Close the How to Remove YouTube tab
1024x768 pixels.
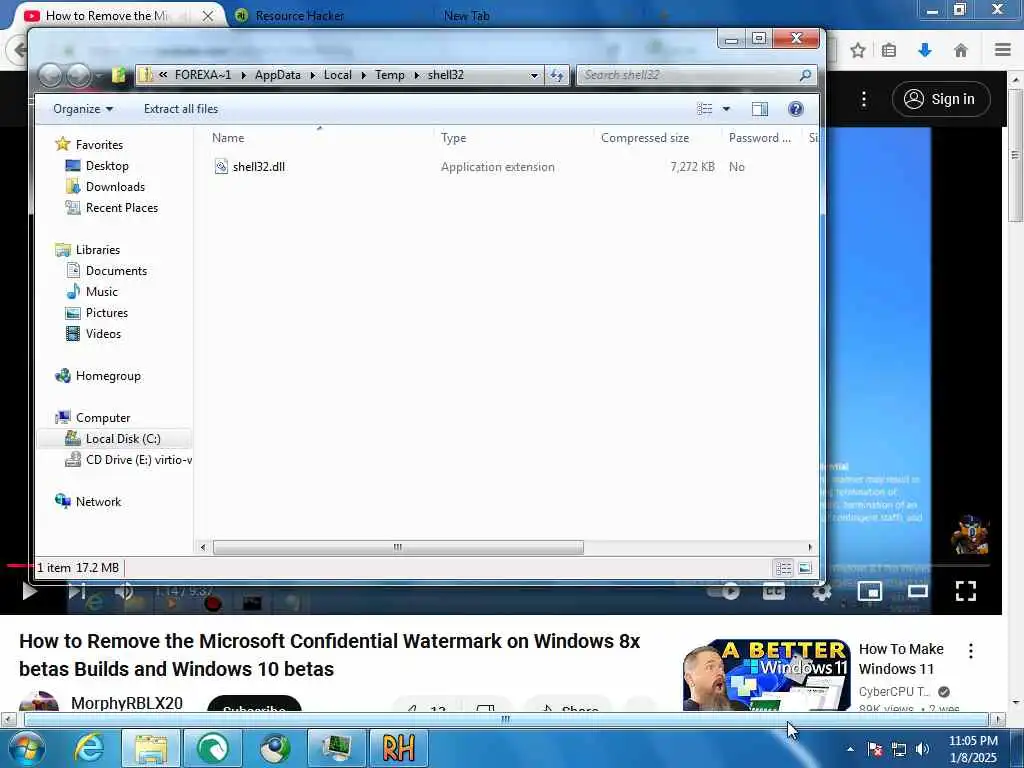point(208,16)
